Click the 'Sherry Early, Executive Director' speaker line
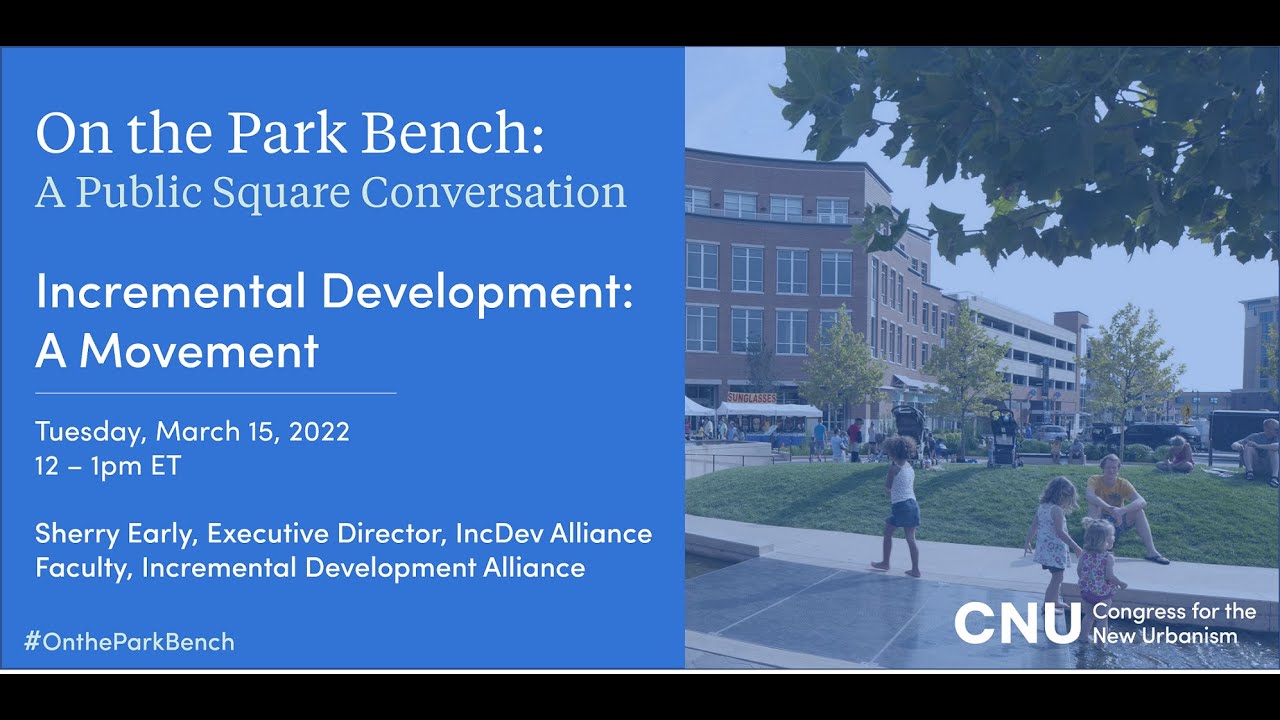 coord(344,534)
